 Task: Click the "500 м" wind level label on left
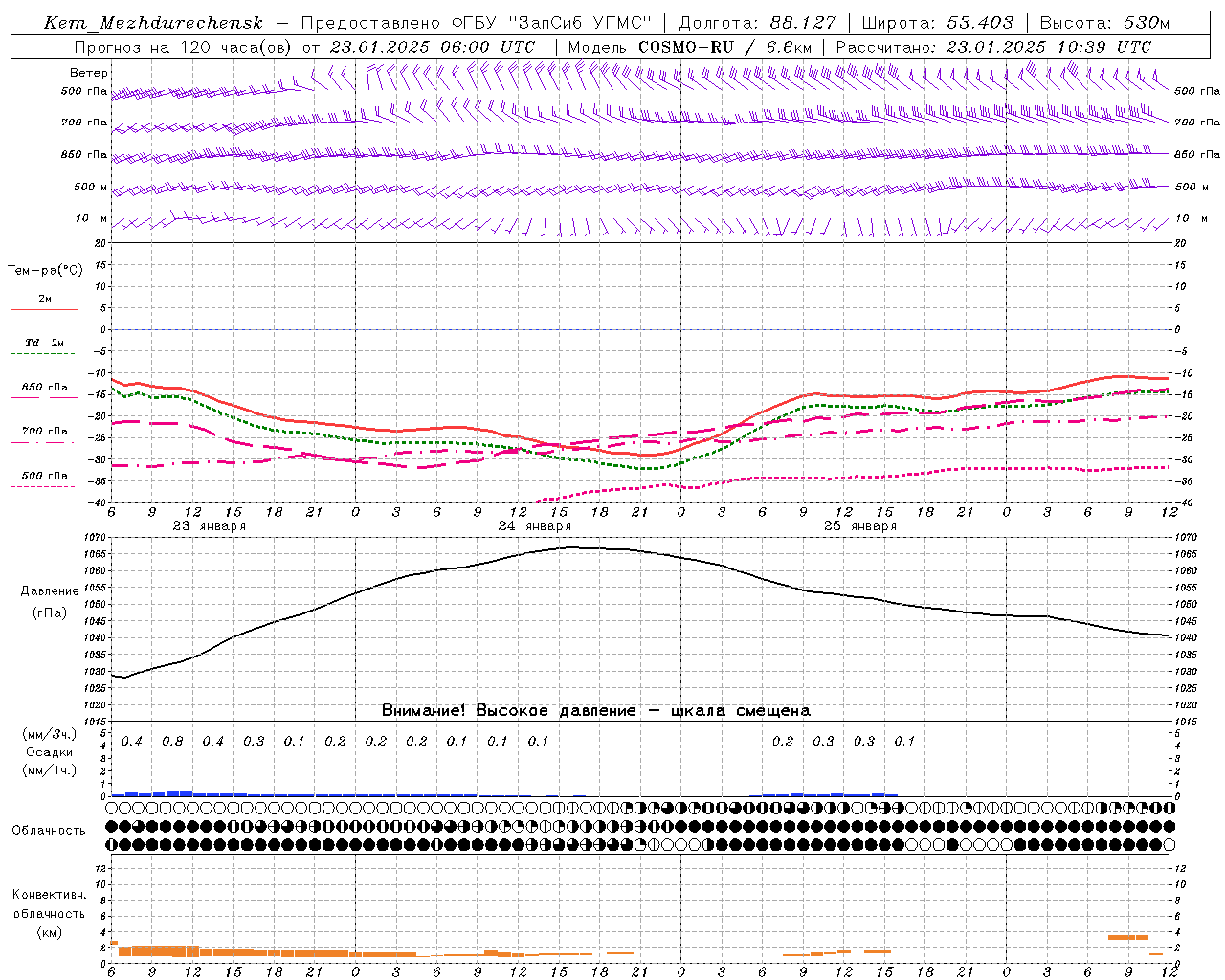92,187
